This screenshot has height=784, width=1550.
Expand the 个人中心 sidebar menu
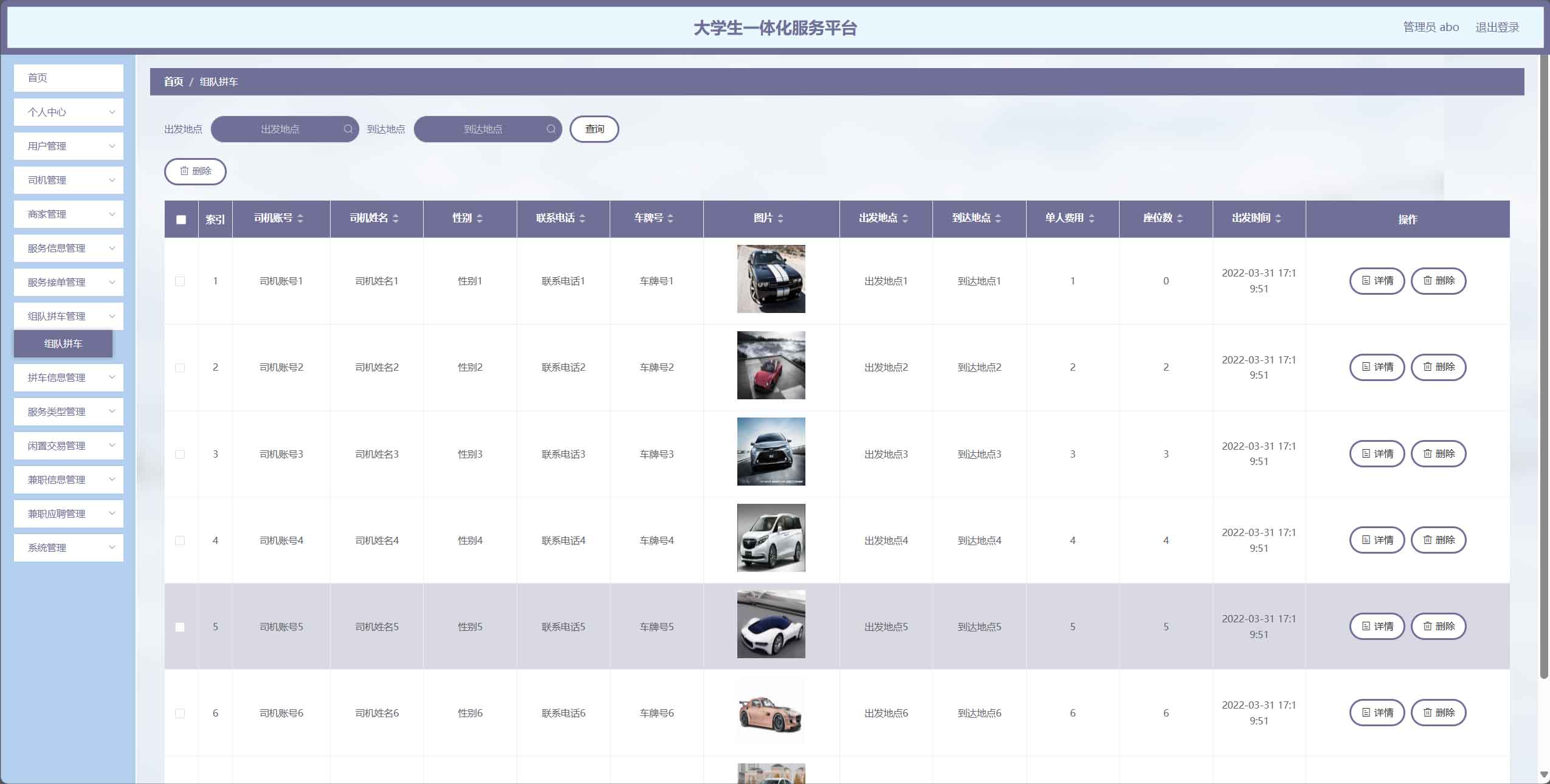click(x=69, y=112)
